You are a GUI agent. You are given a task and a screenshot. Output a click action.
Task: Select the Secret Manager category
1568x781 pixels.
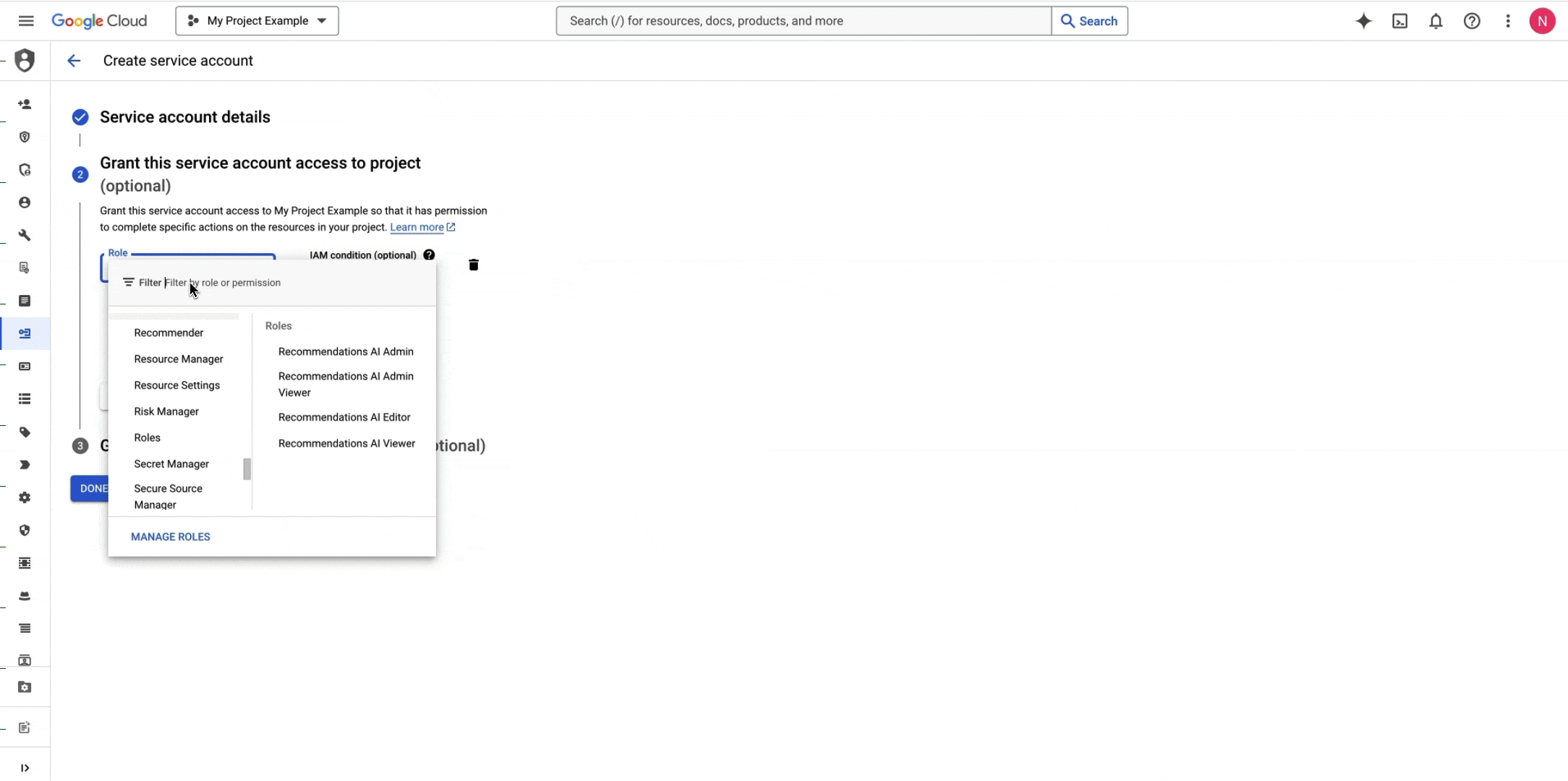point(171,464)
